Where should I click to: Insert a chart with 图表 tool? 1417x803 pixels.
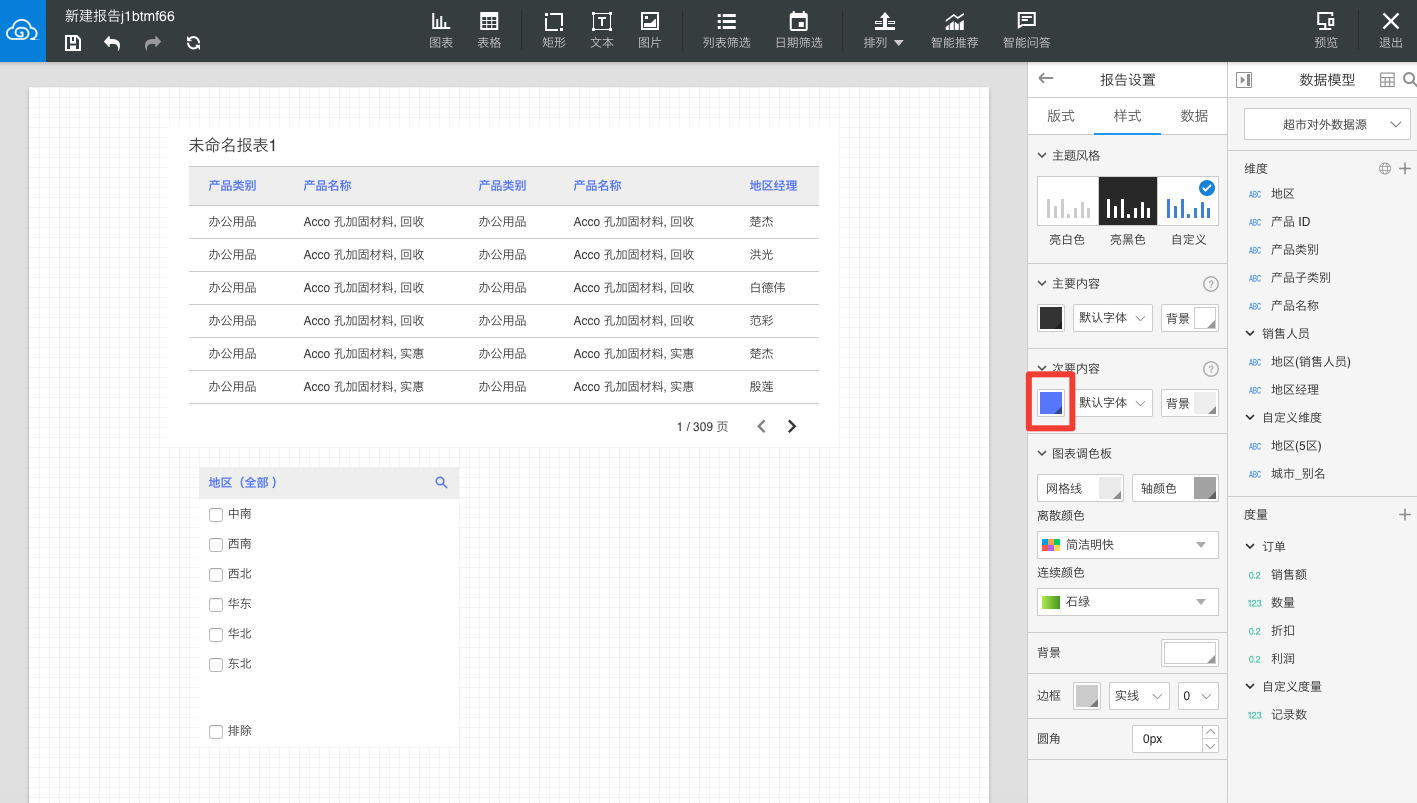click(x=441, y=30)
